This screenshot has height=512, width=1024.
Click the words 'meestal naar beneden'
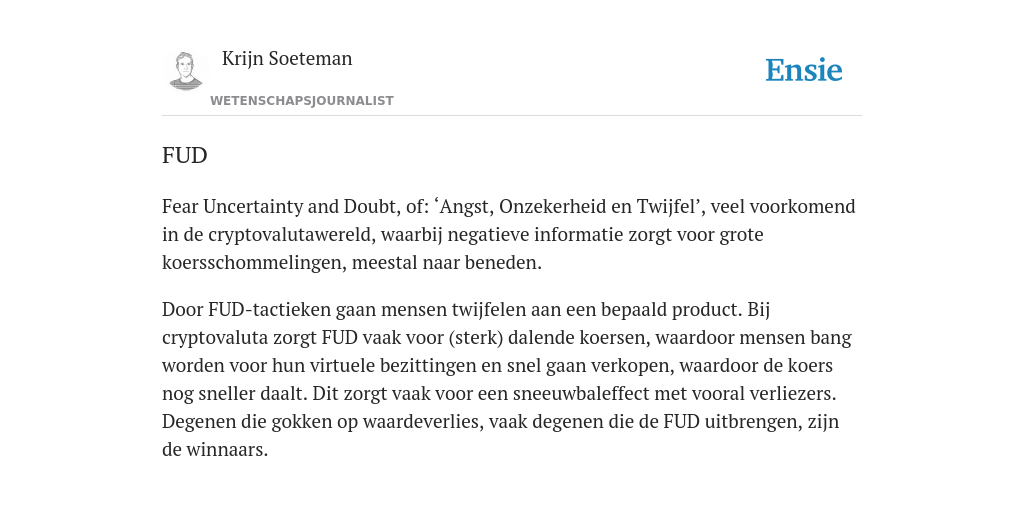(447, 263)
